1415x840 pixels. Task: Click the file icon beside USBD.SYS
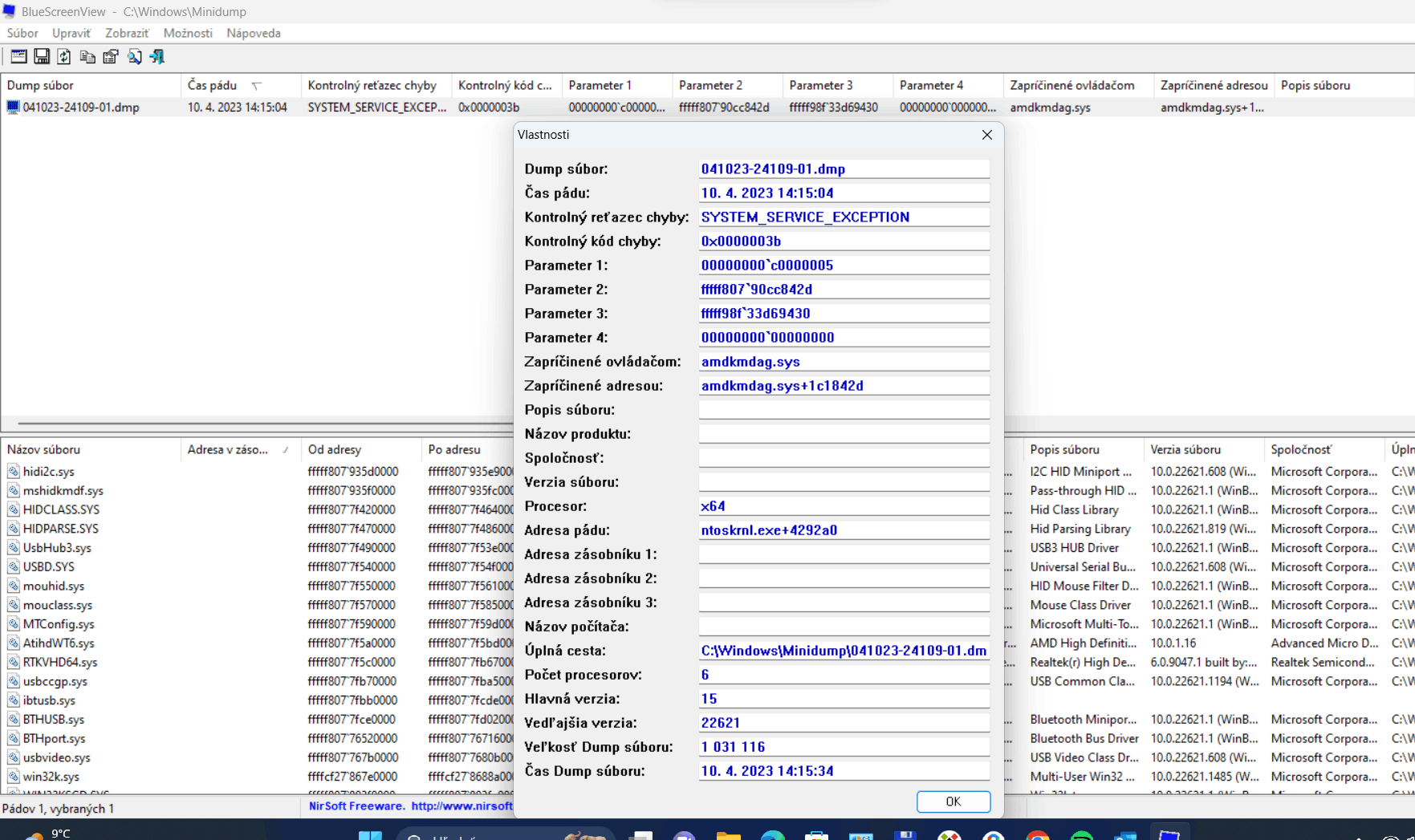[14, 567]
